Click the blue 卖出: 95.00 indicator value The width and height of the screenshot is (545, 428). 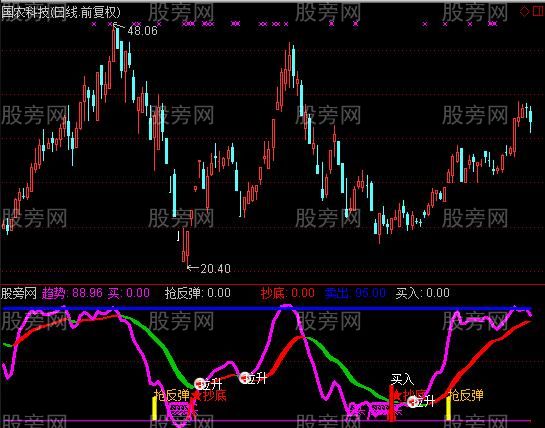[x=355, y=293]
